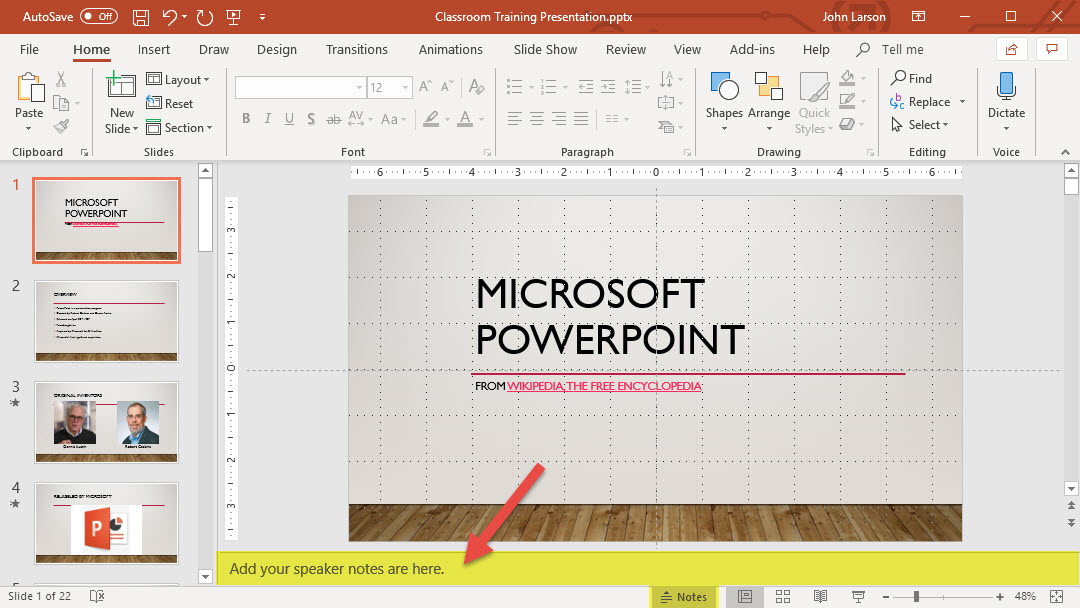Start Slide Show from status bar icon

tap(858, 597)
